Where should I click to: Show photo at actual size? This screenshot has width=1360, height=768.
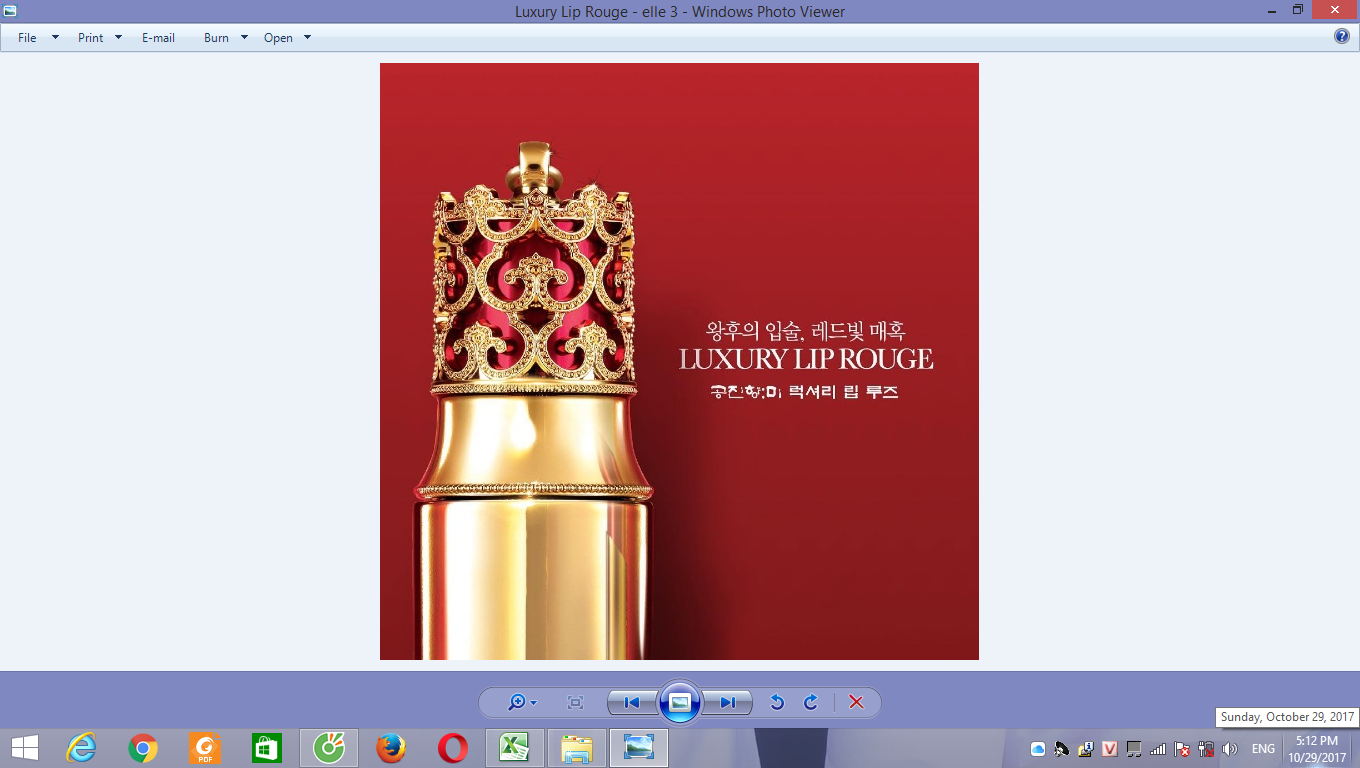[575, 703]
